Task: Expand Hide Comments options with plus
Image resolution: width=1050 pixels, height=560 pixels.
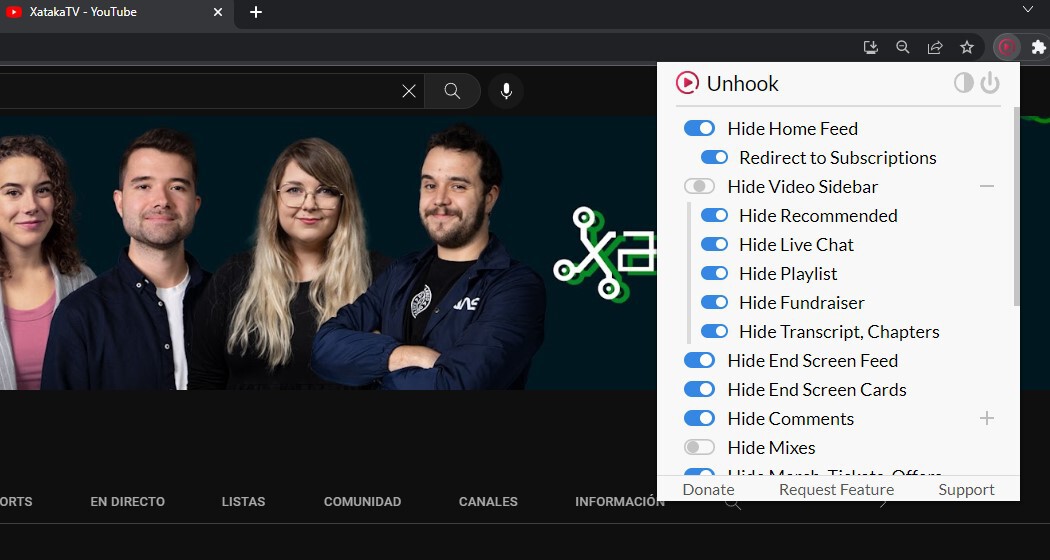Action: (986, 418)
